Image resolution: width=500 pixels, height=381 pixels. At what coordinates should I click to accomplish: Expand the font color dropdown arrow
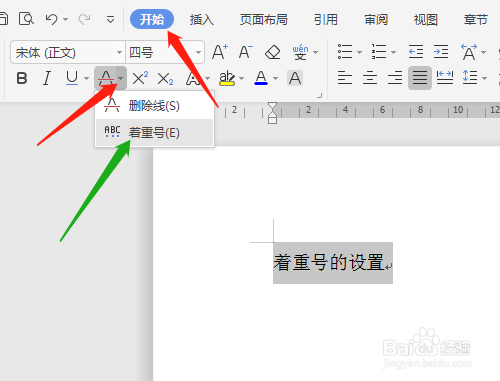click(275, 79)
